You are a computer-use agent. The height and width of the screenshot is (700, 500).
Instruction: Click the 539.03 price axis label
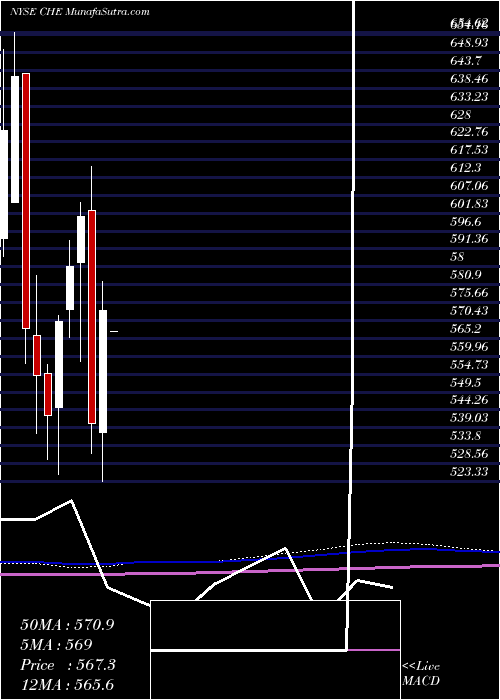click(x=469, y=417)
